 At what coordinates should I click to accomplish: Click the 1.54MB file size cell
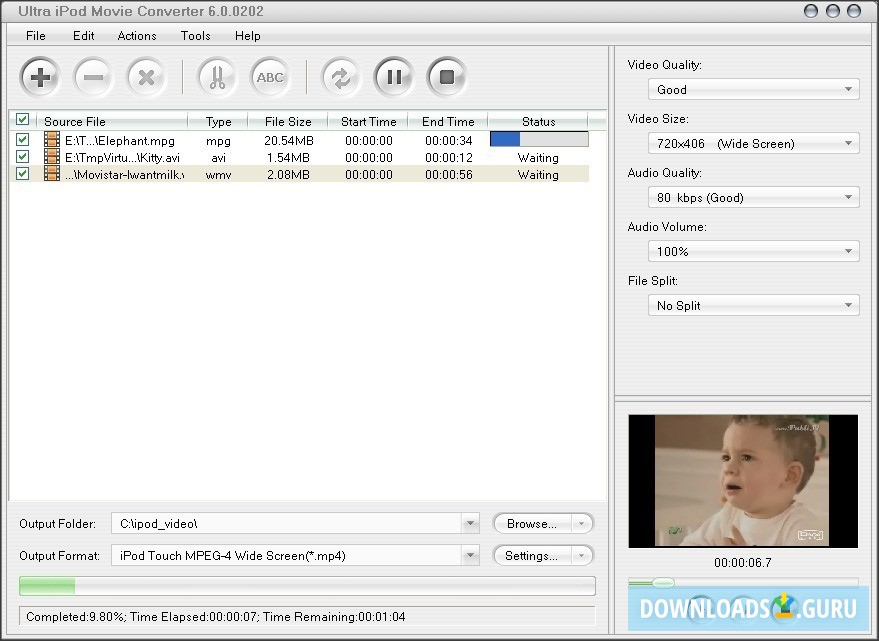(x=288, y=158)
